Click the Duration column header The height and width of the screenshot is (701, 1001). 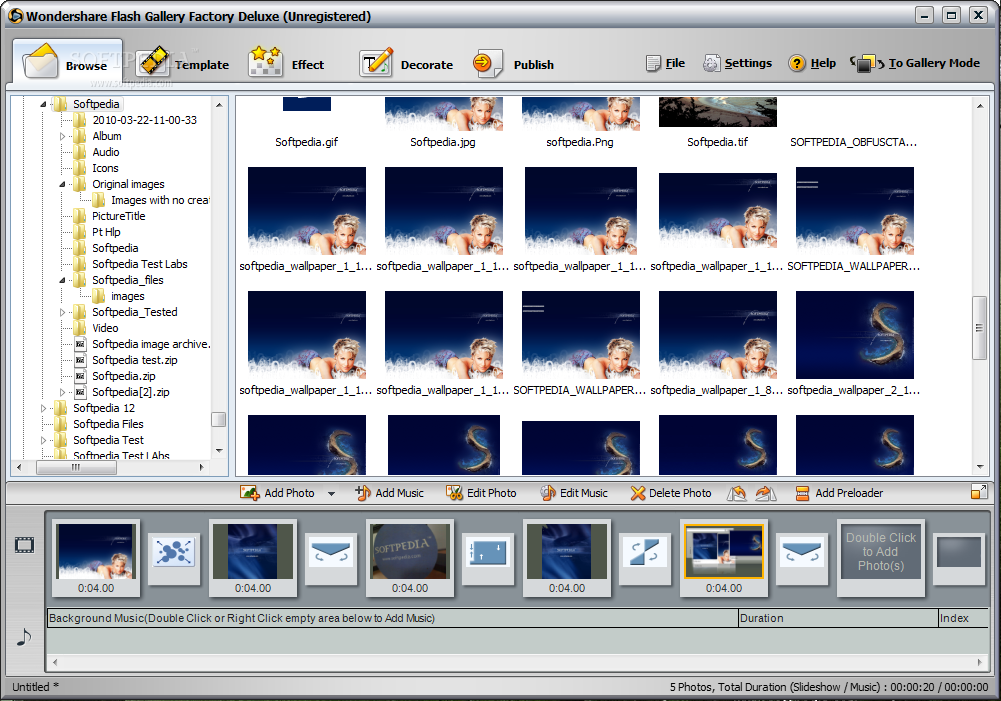coord(838,618)
